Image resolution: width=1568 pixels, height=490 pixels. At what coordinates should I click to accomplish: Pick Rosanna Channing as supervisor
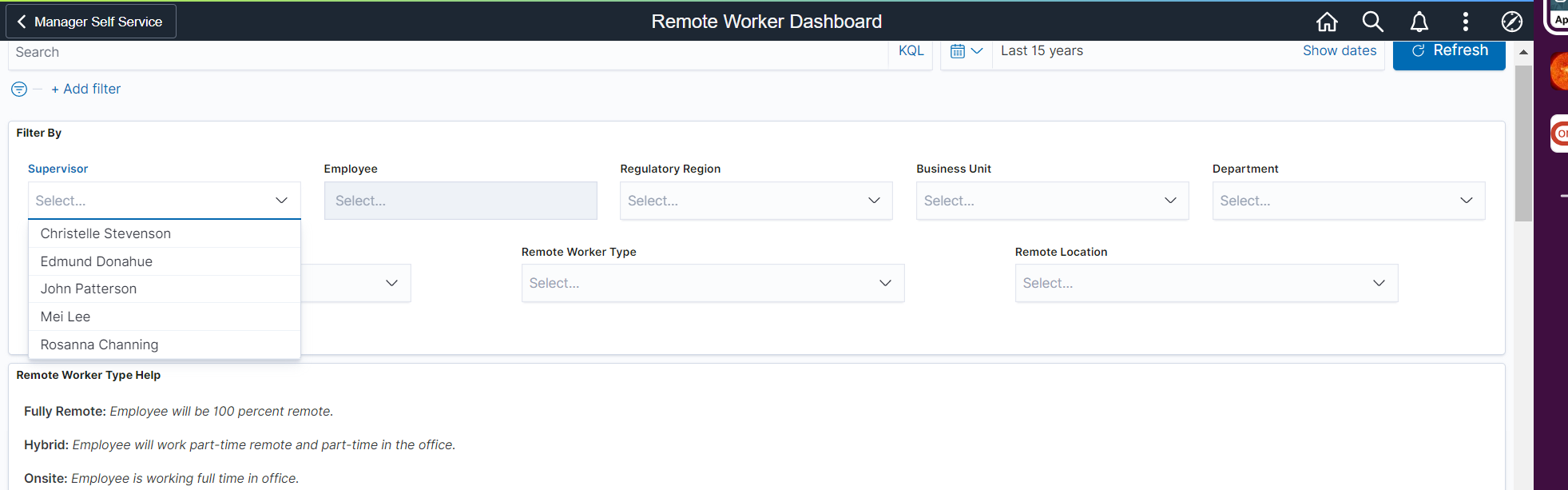99,345
